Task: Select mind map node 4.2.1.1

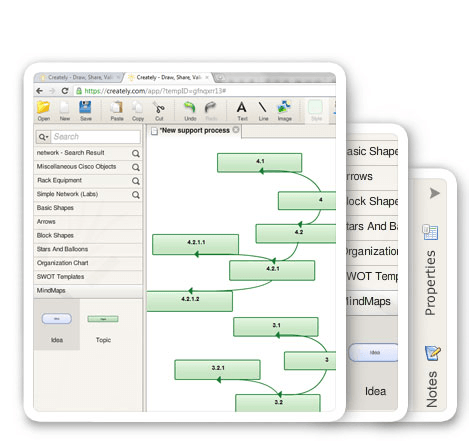Action: (x=196, y=244)
